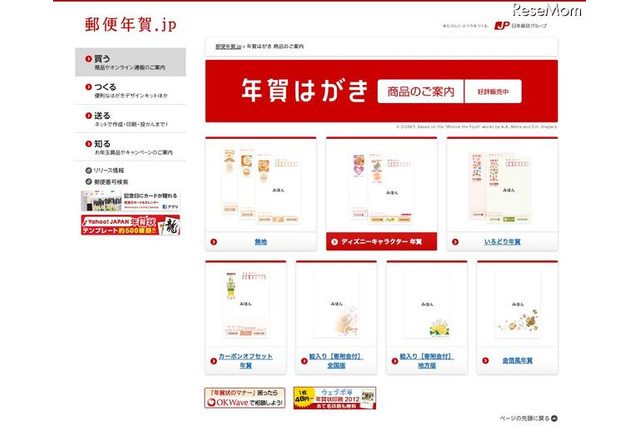Click the 商品のご案内 button in banner

coord(420,91)
